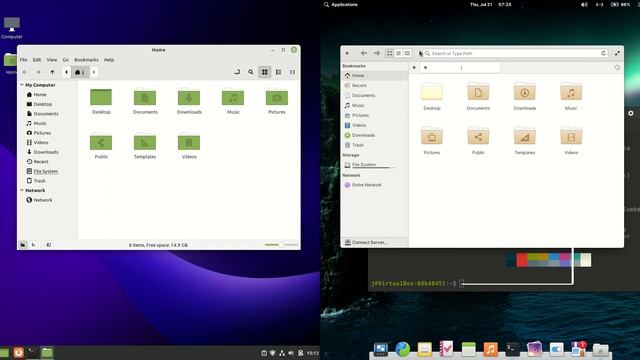Click the home path button in Nemo
This screenshot has height=360, width=640.
(80, 72)
